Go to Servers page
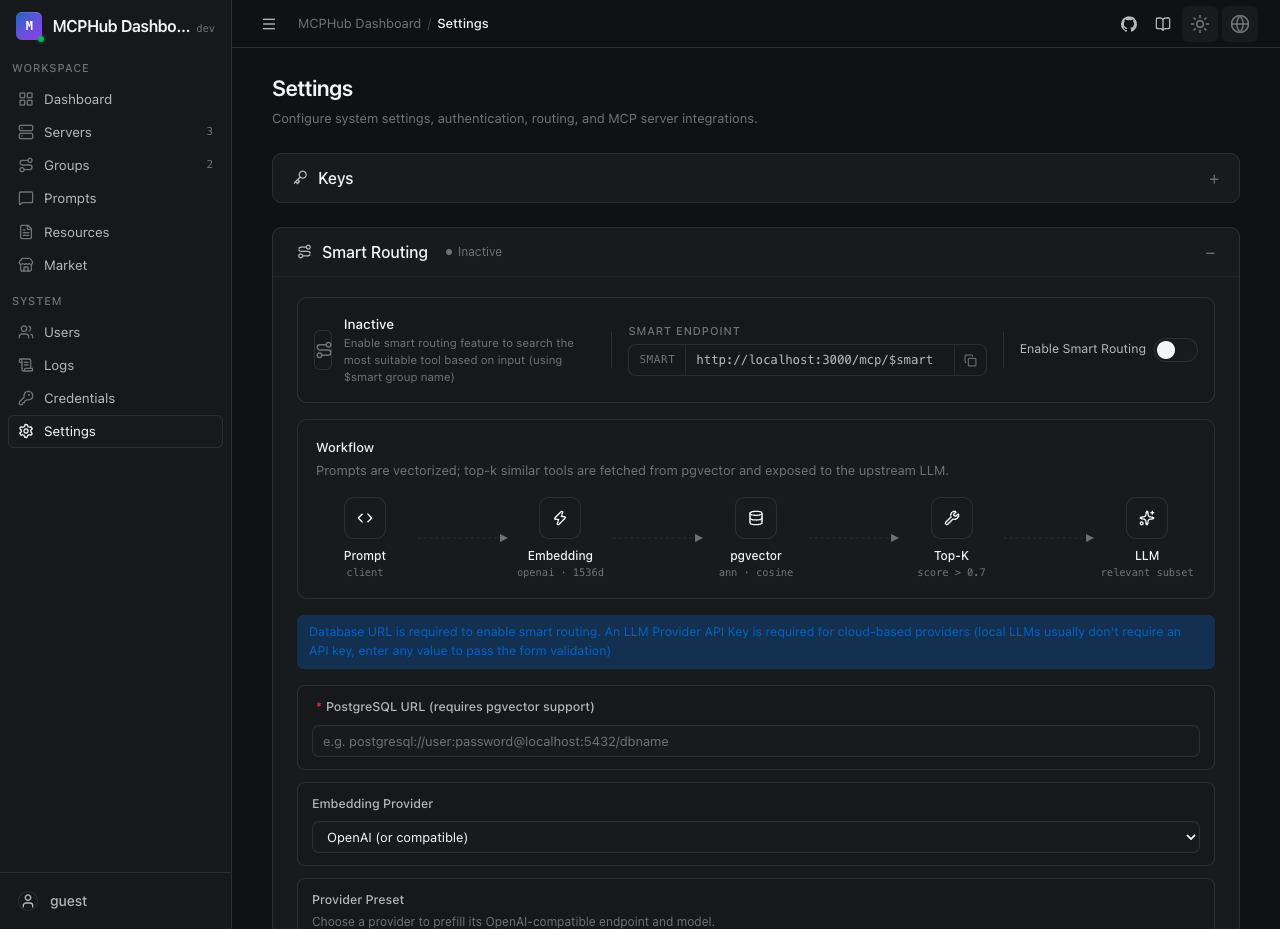 coord(115,132)
